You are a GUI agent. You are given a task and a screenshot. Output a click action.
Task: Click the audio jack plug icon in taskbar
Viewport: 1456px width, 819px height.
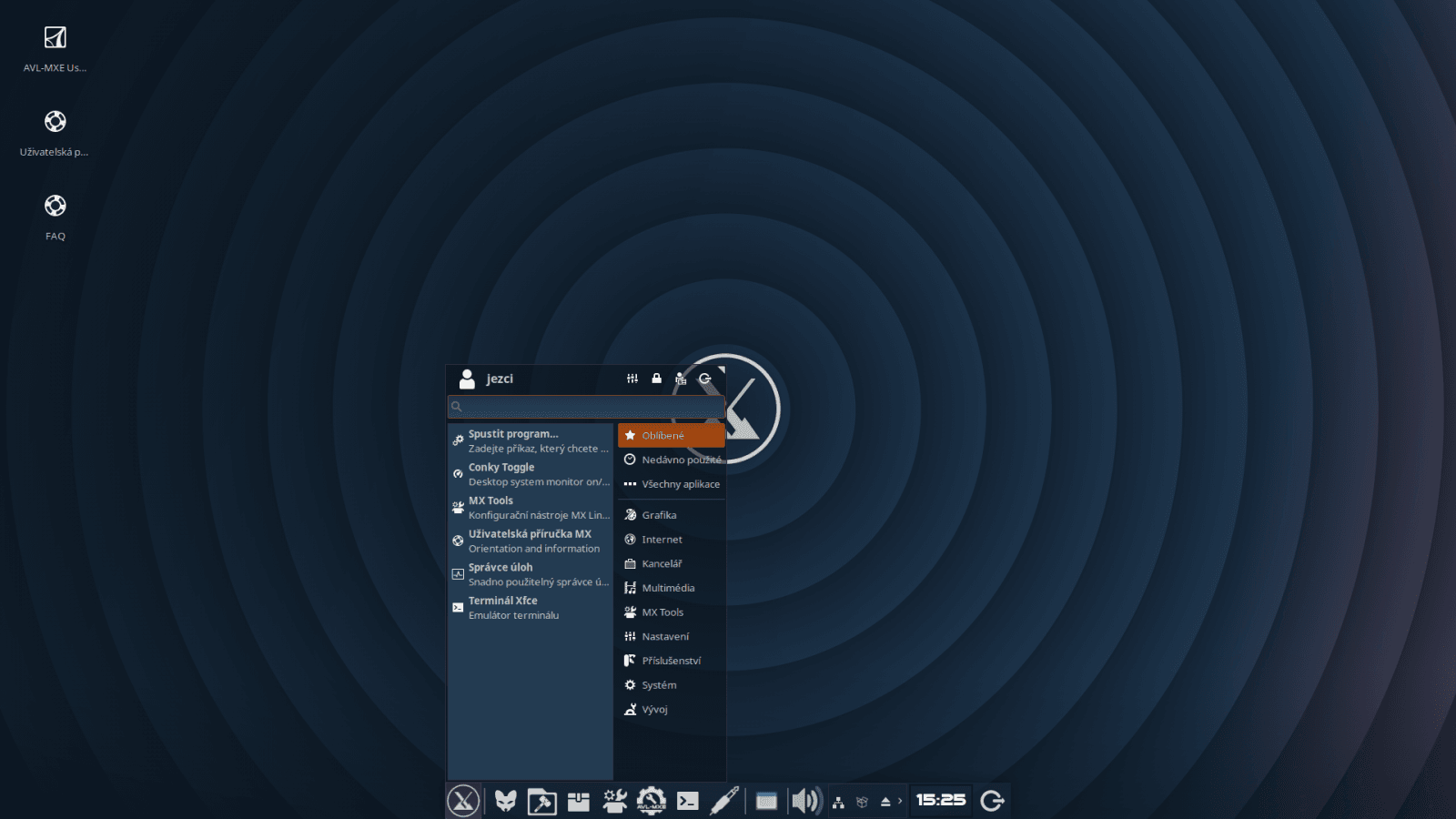(723, 802)
